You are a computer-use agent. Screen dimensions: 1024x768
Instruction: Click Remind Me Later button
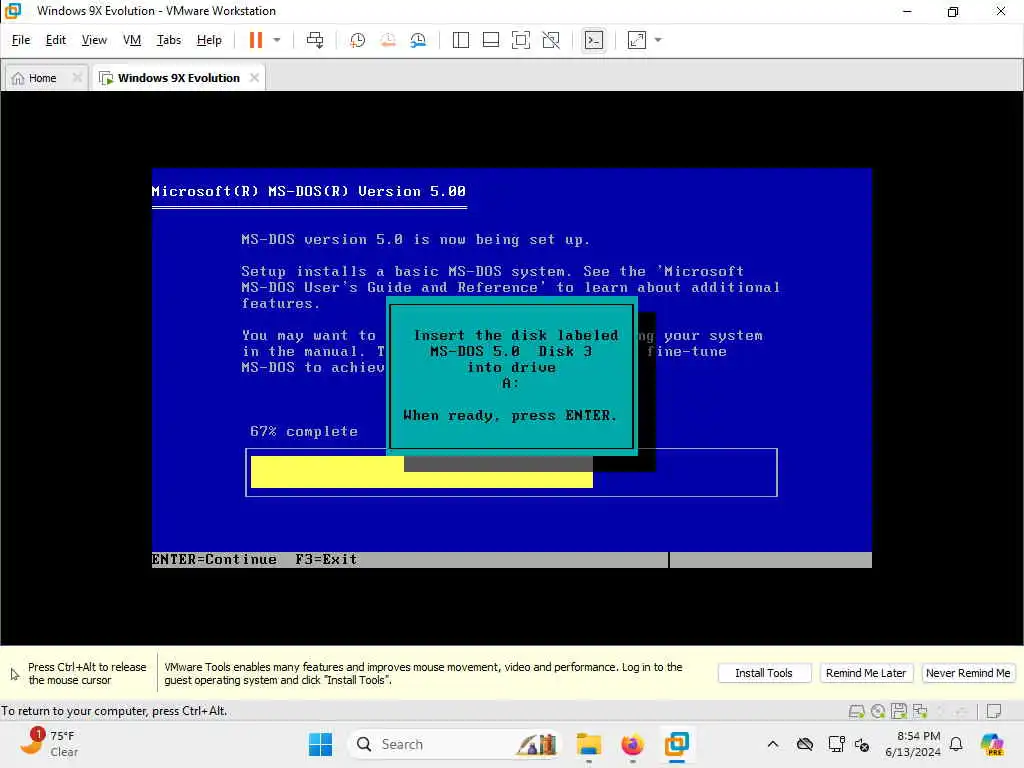point(866,673)
